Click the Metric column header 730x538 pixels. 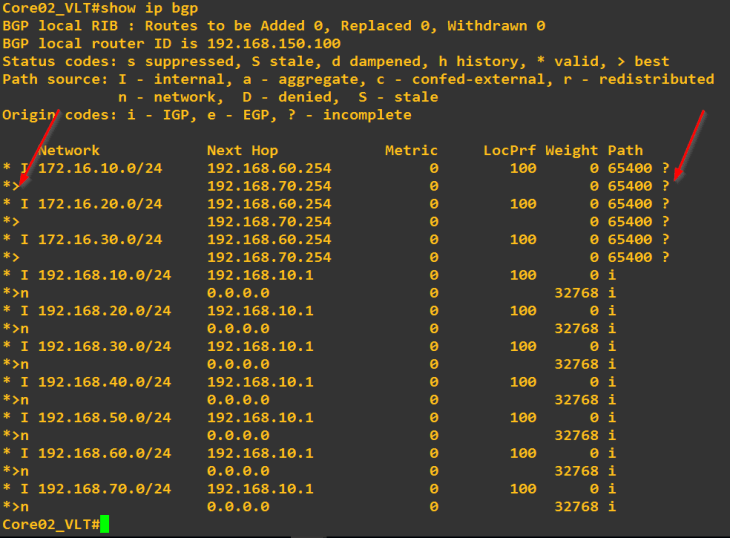[x=411, y=150]
